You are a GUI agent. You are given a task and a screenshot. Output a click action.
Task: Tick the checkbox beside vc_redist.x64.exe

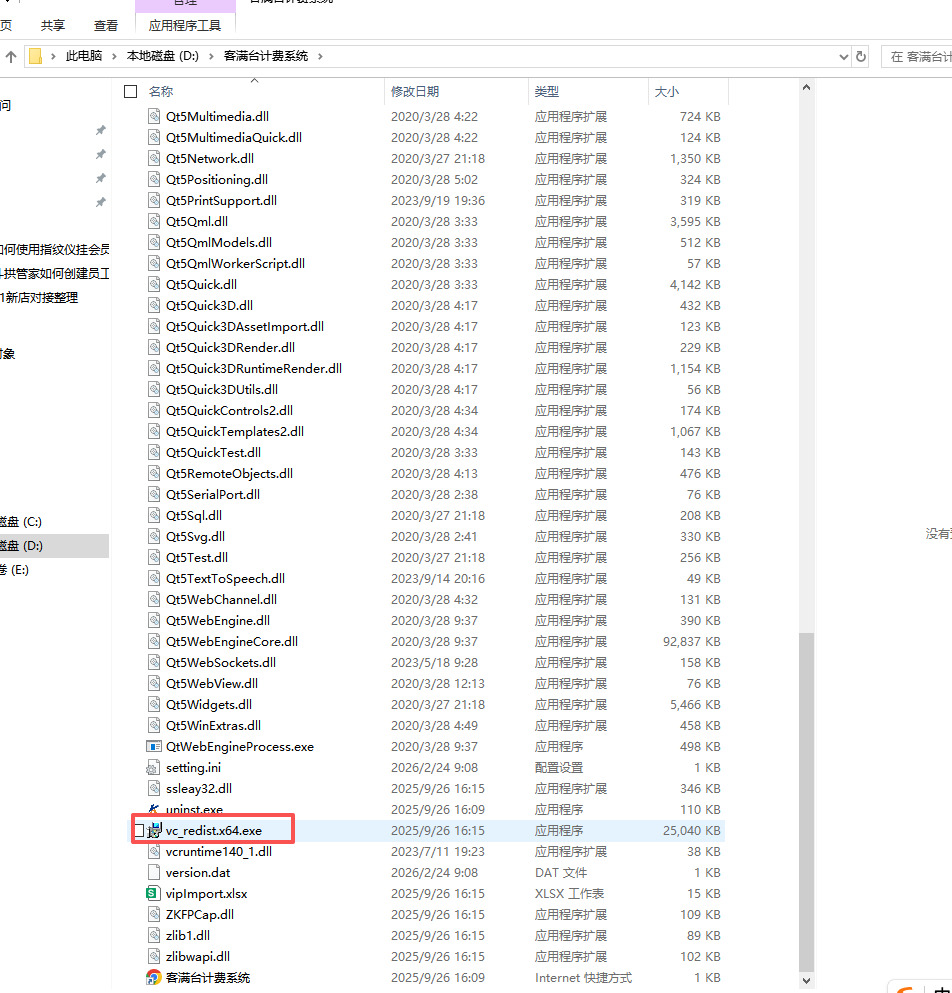[139, 830]
